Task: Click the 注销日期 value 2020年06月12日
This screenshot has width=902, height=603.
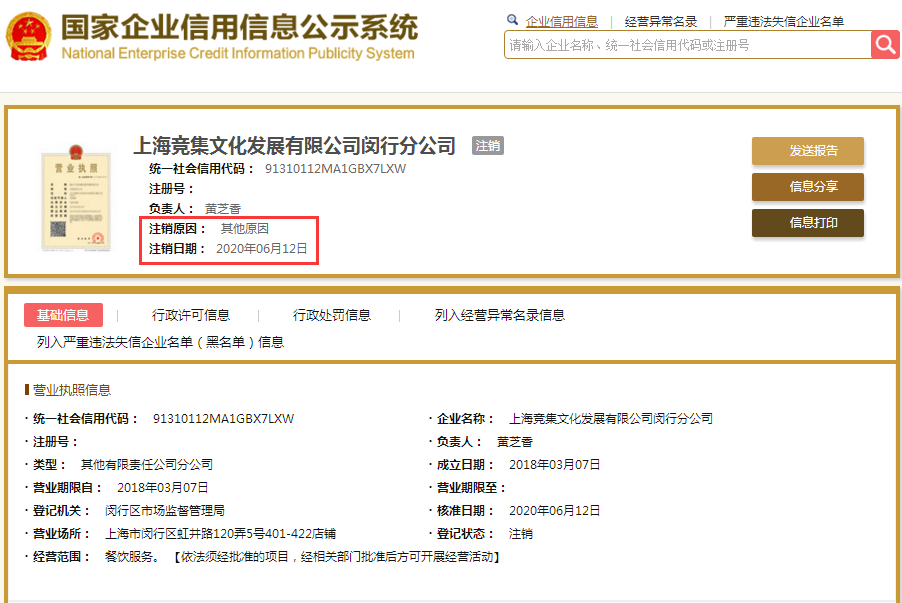Action: (x=262, y=249)
